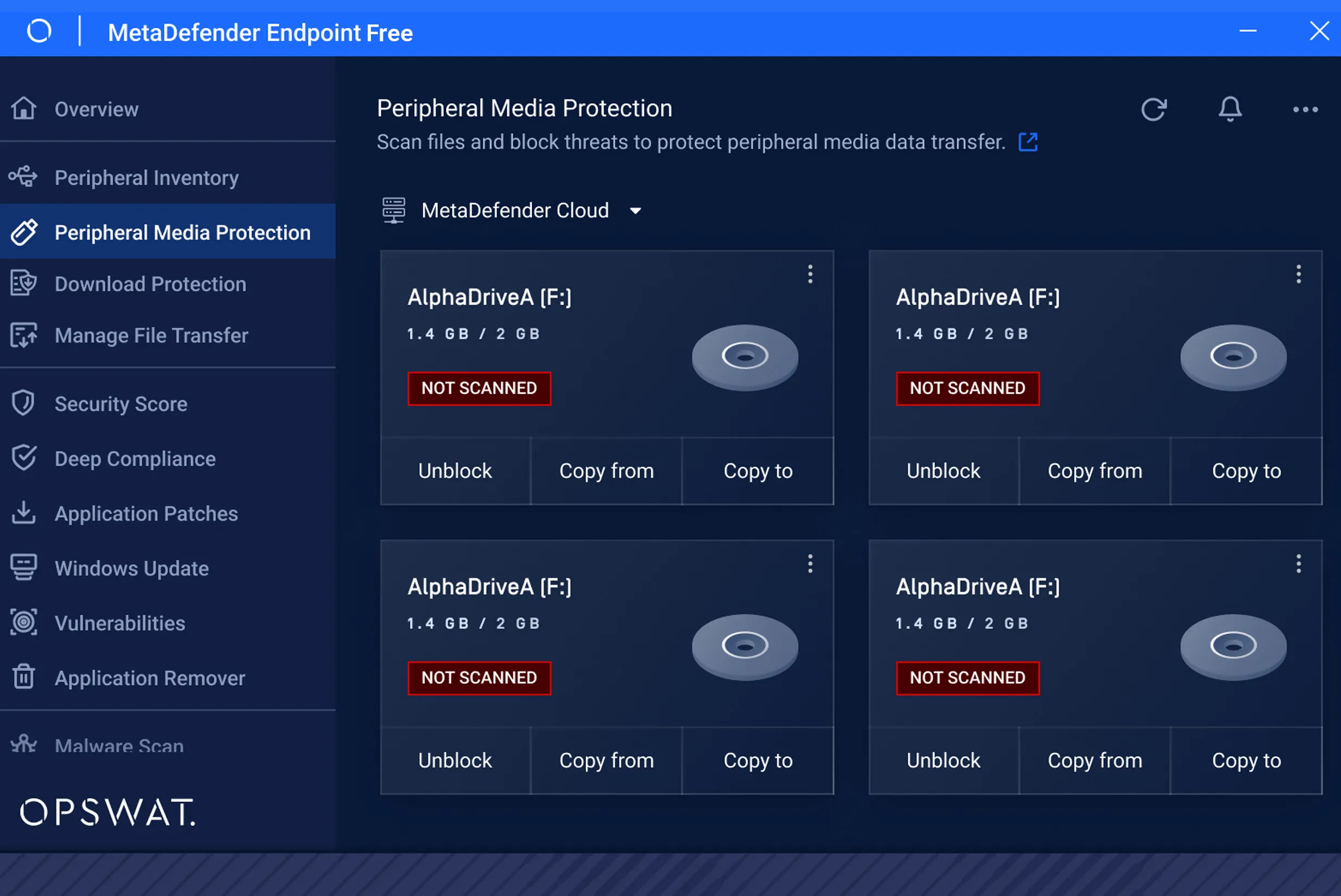Open the Application Remover section

(x=167, y=678)
